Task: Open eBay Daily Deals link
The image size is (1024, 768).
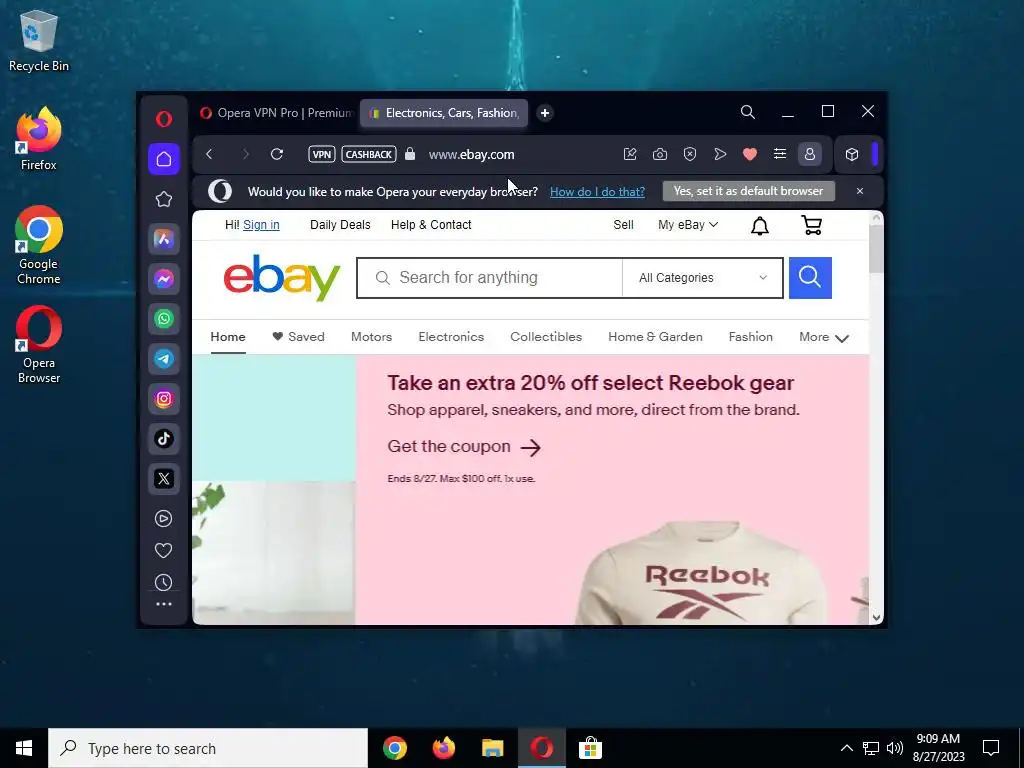Action: point(340,225)
